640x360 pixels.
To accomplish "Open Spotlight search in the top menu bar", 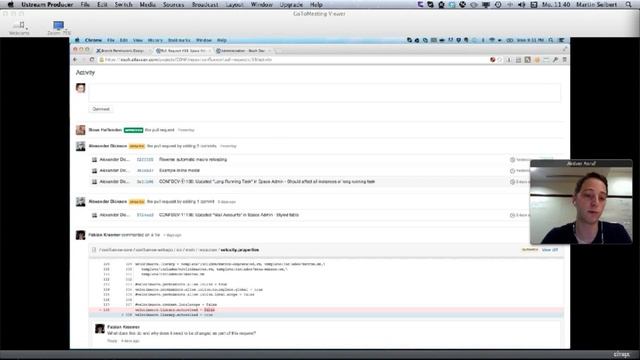I will click(x=629, y=4).
